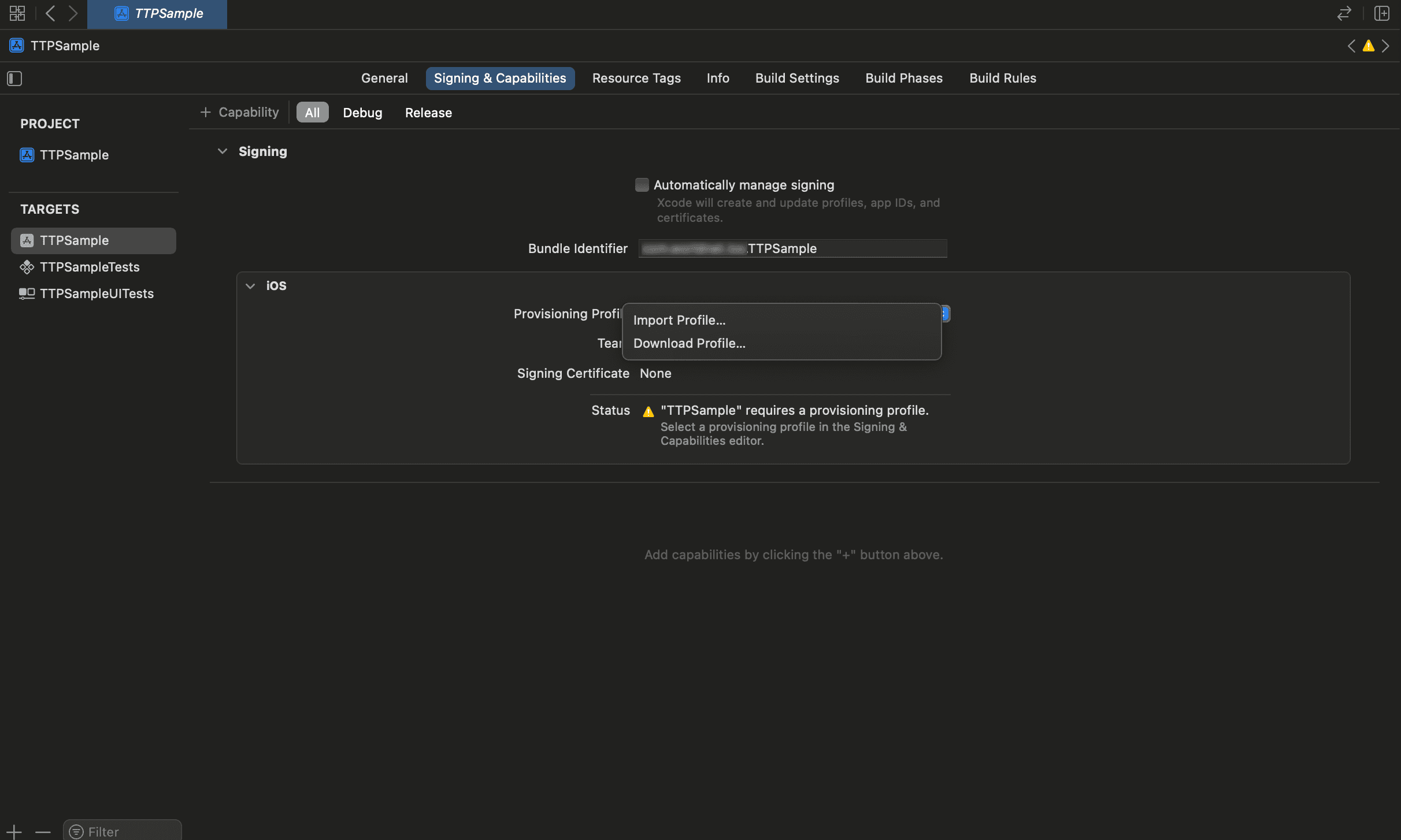Collapse the Signing section
This screenshot has height=840, width=1401.
coord(223,151)
